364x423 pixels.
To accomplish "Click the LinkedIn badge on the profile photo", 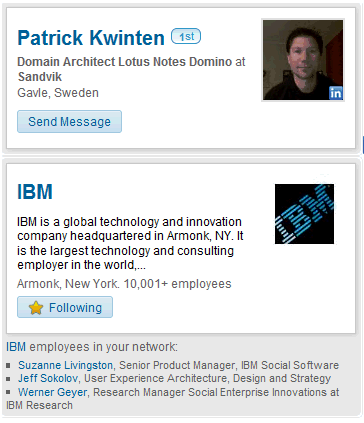I will pos(336,93).
